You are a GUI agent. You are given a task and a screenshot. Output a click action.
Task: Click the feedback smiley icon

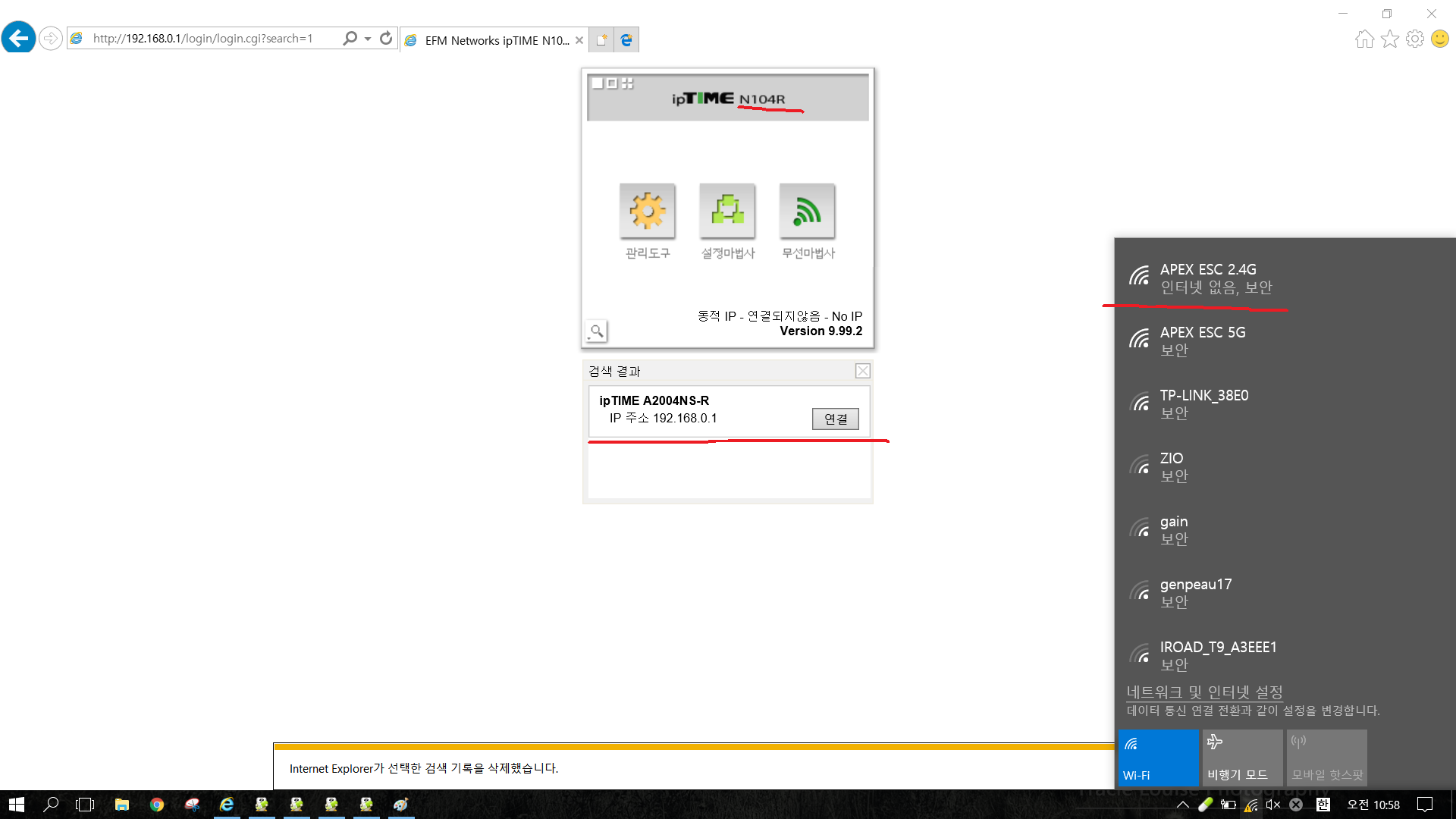(1440, 39)
